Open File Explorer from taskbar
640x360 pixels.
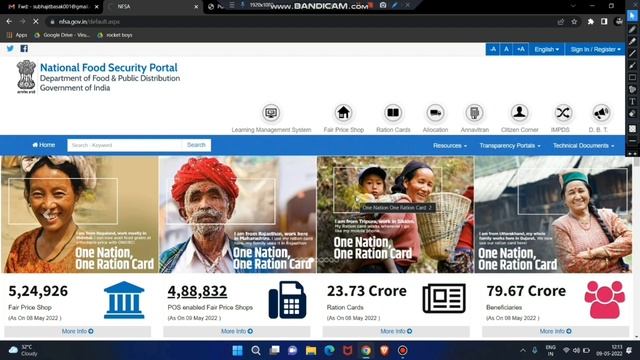(311, 350)
